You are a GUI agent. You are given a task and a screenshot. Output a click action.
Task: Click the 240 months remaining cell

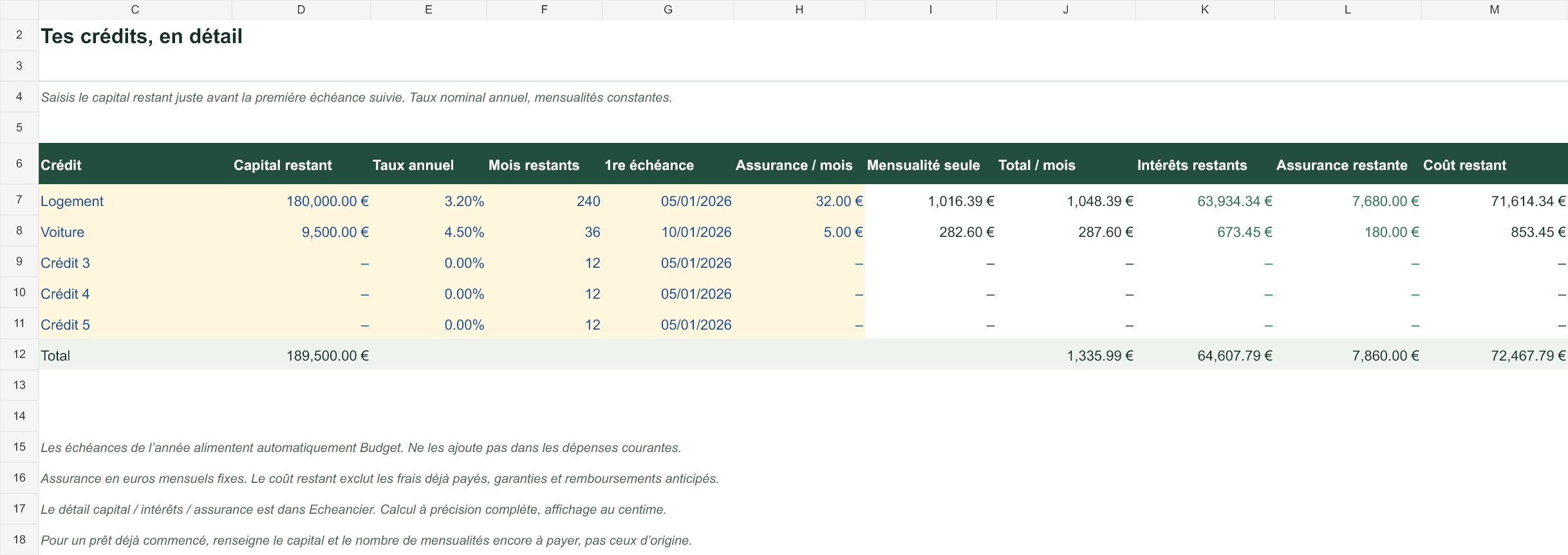(545, 201)
